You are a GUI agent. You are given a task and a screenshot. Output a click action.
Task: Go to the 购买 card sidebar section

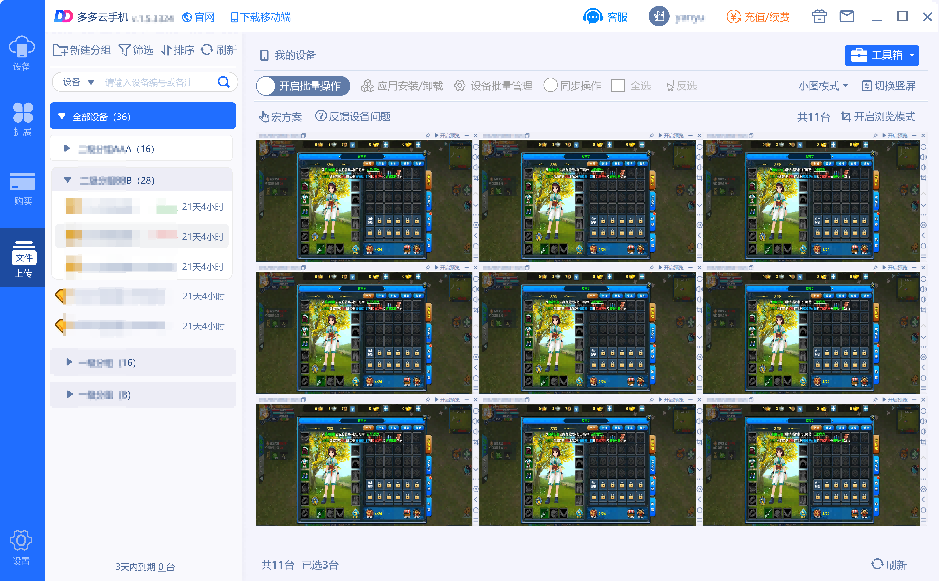pyautogui.click(x=22, y=188)
